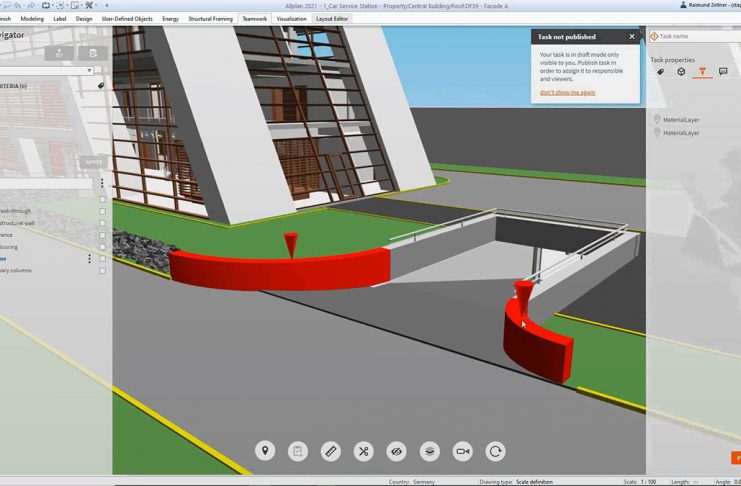Activate the section cut scissors tool

[364, 451]
